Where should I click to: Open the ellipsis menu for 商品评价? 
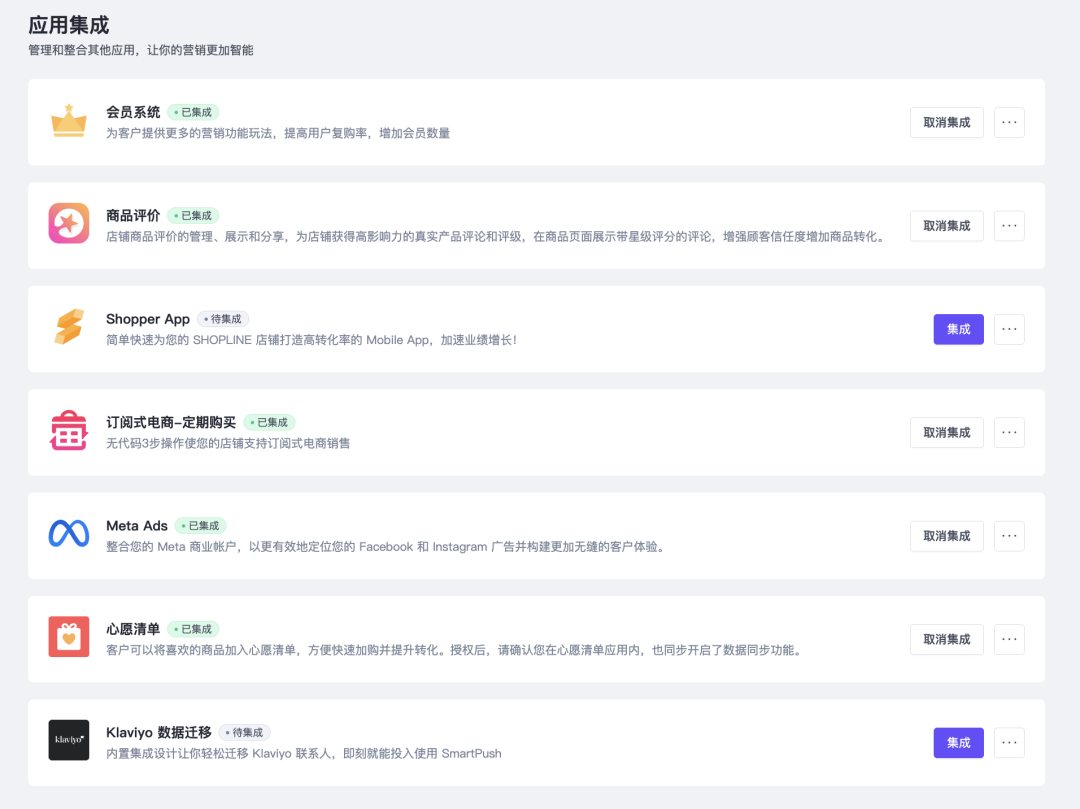tap(1009, 225)
